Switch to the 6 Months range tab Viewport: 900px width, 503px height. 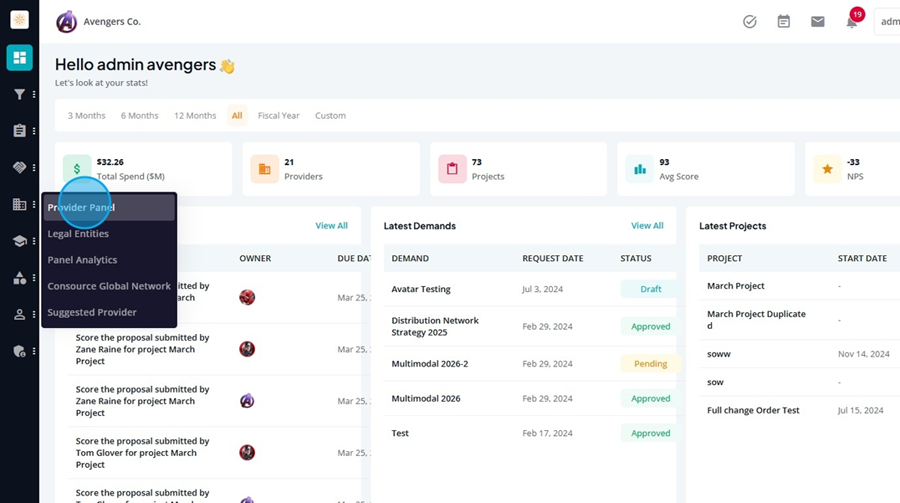point(139,115)
